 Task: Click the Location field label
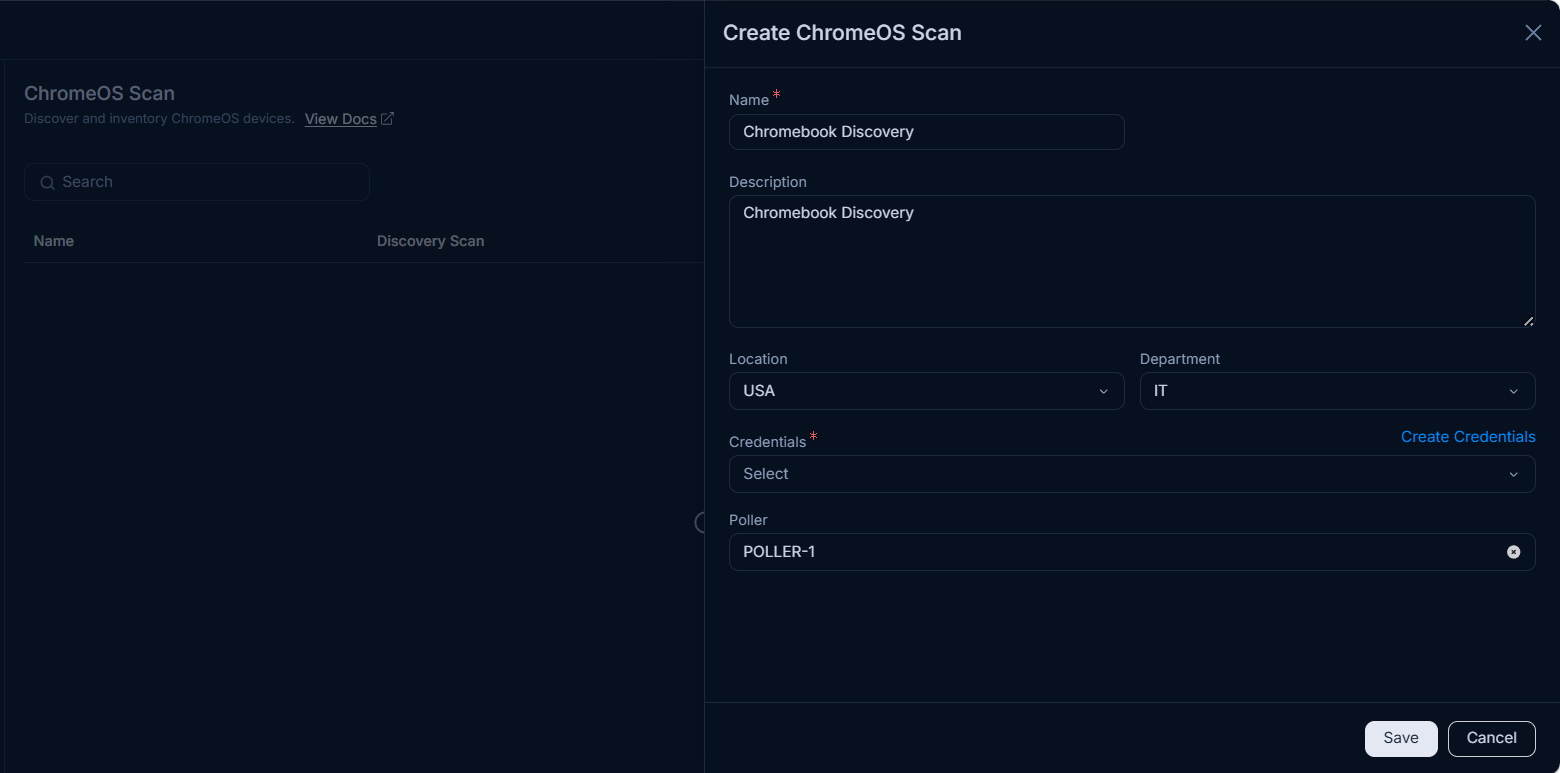[758, 359]
